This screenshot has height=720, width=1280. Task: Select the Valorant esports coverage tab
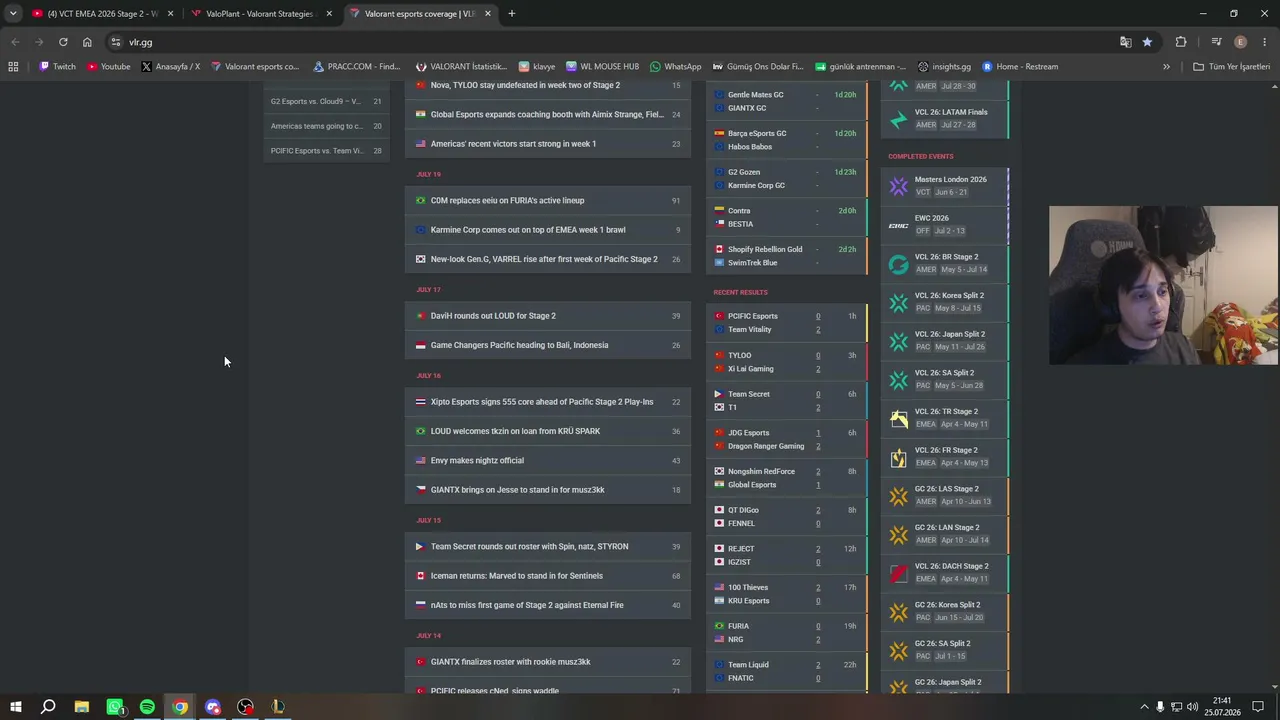(420, 14)
